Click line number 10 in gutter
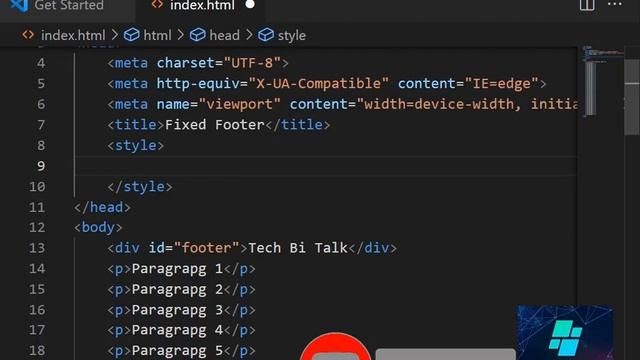The height and width of the screenshot is (360, 640). coord(37,187)
